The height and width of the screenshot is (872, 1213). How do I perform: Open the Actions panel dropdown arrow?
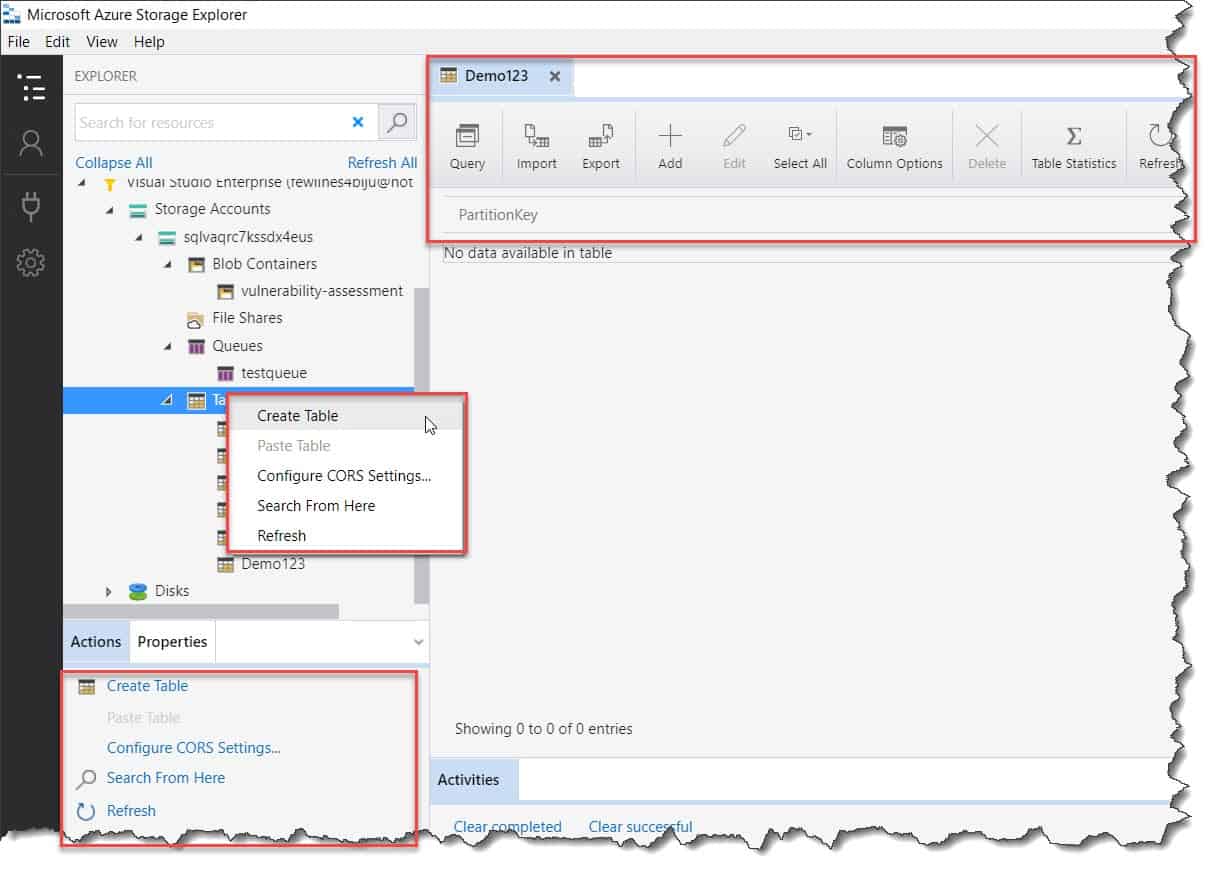(419, 641)
